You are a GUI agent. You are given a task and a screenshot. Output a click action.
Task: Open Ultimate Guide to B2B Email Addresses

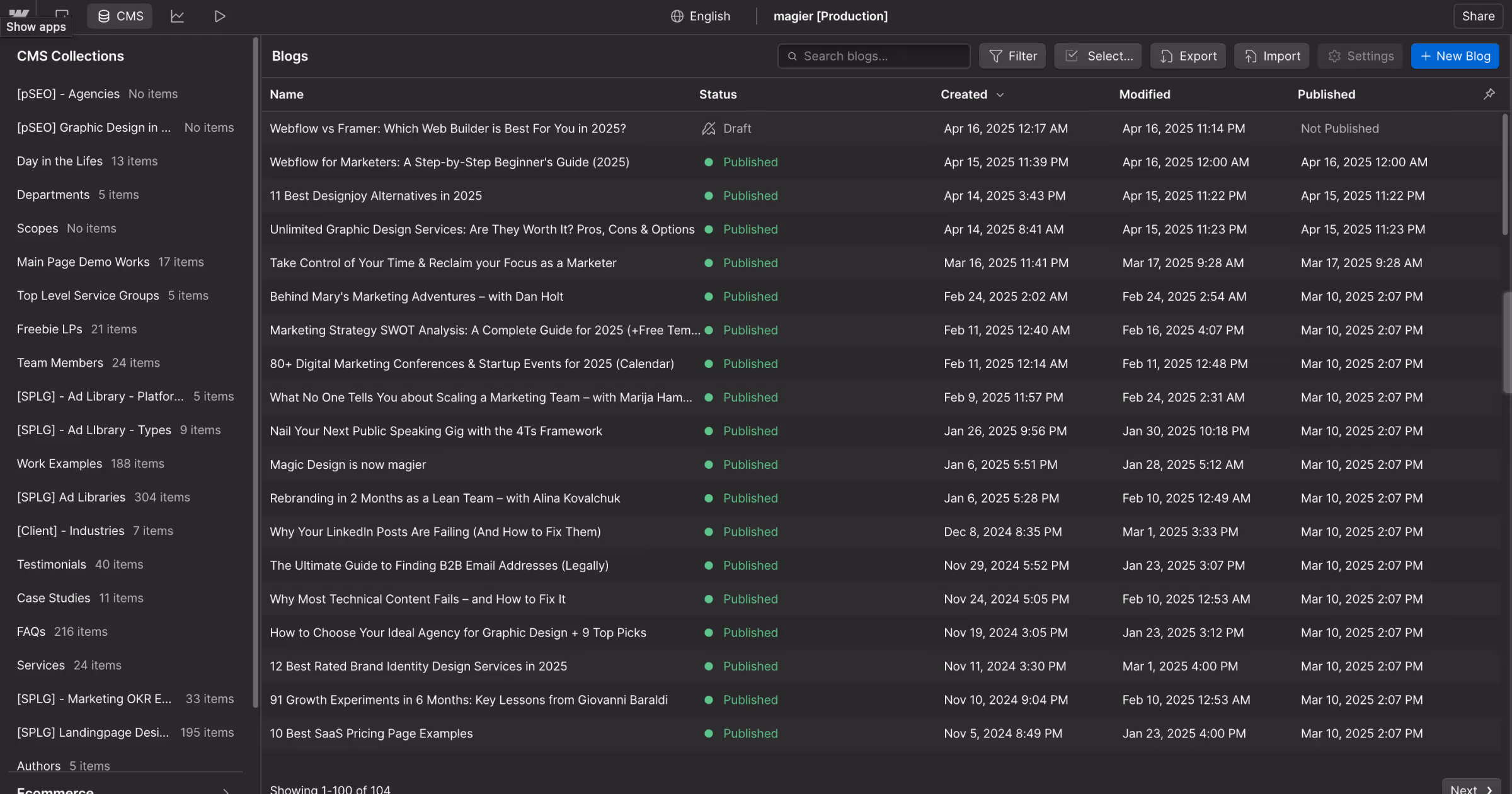point(439,565)
